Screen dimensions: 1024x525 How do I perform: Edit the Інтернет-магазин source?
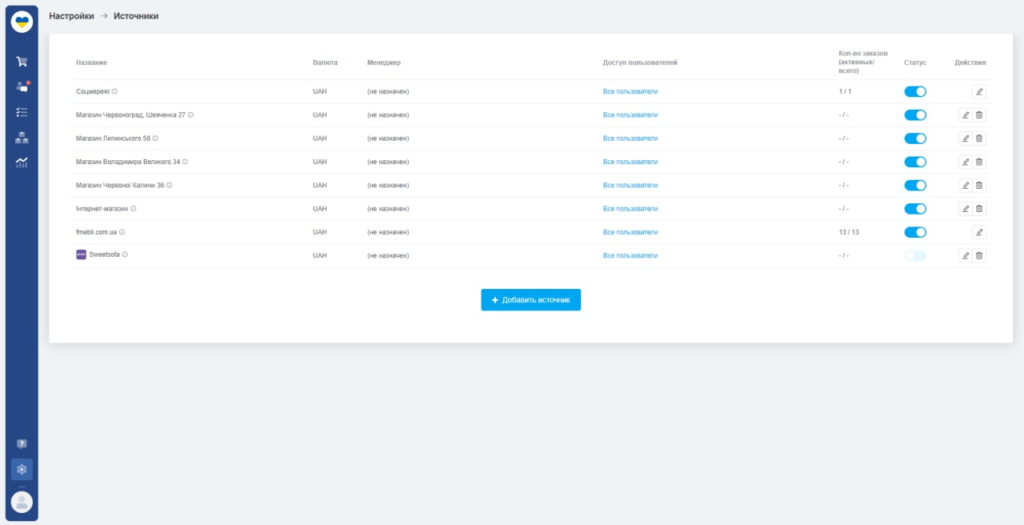pyautogui.click(x=965, y=209)
